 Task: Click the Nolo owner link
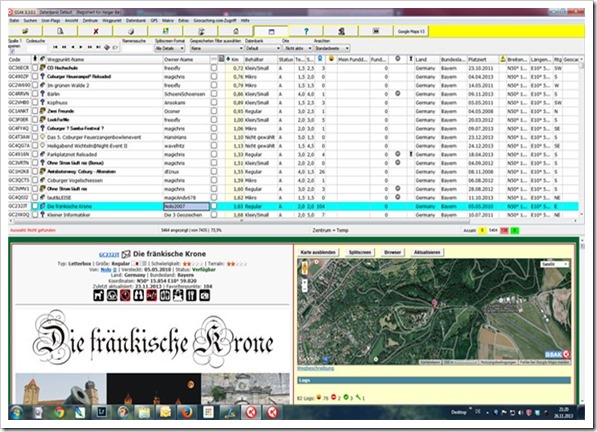pyautogui.click(x=106, y=269)
